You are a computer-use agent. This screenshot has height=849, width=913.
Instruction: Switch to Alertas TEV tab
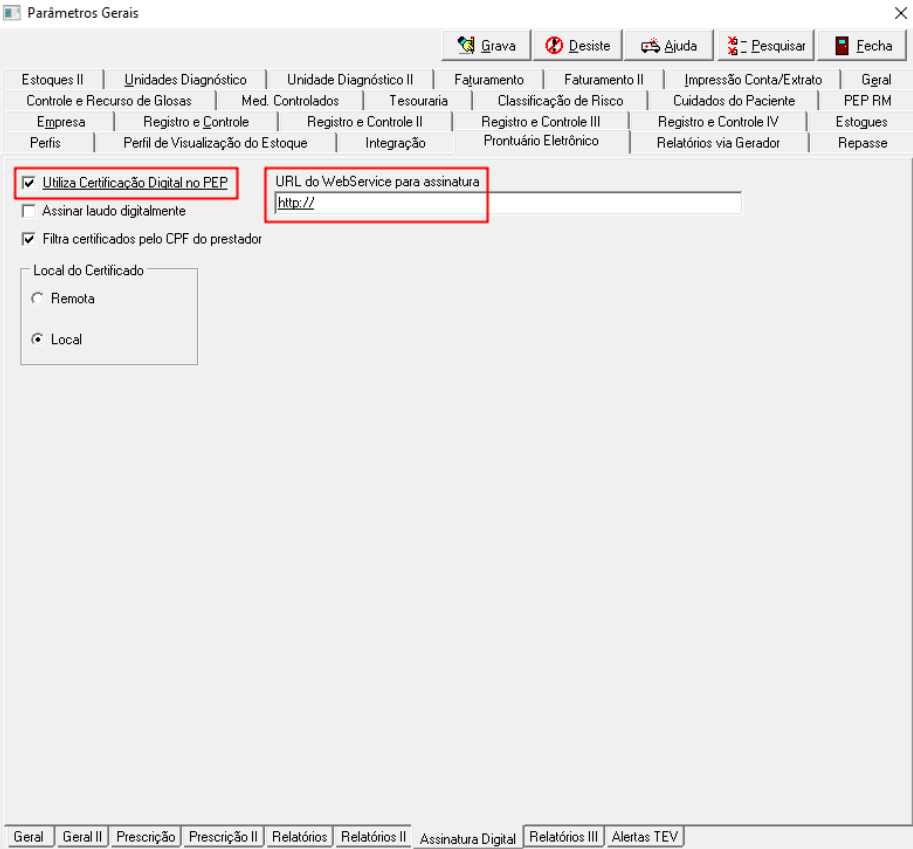pyautogui.click(x=645, y=837)
